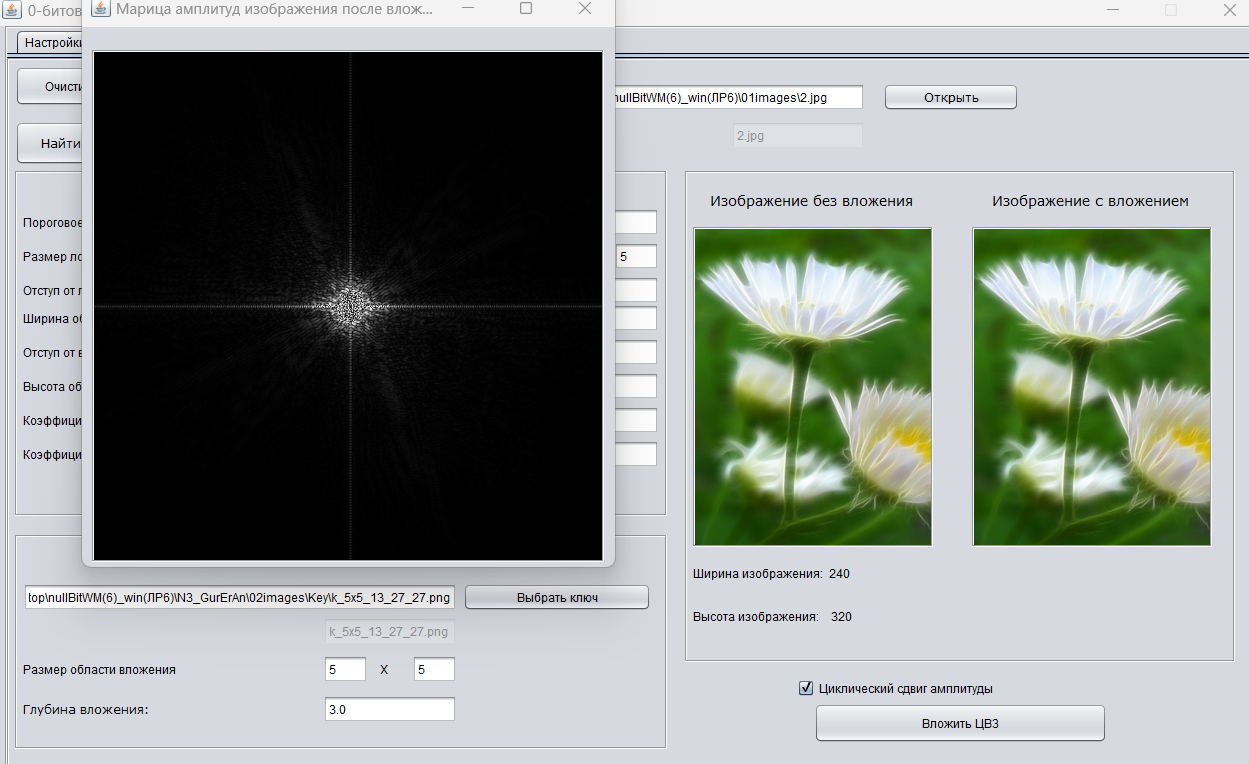Click the Изображение без вложения label
This screenshot has height=764, width=1249.
click(x=811, y=201)
